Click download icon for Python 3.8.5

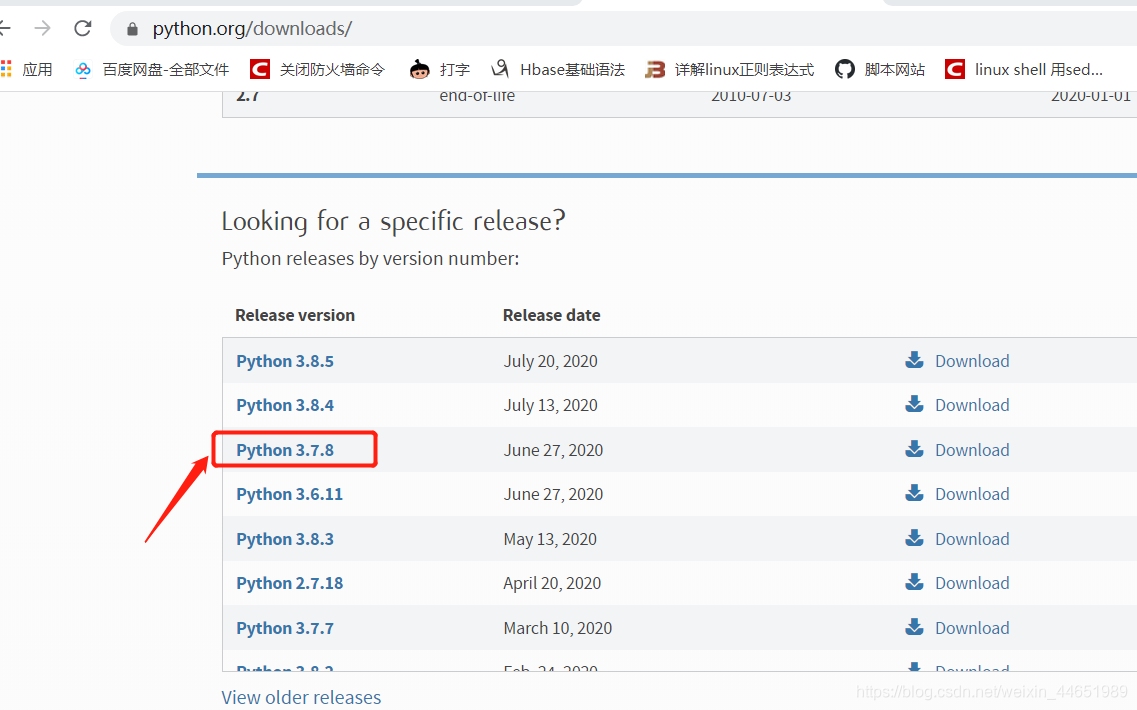point(914,360)
